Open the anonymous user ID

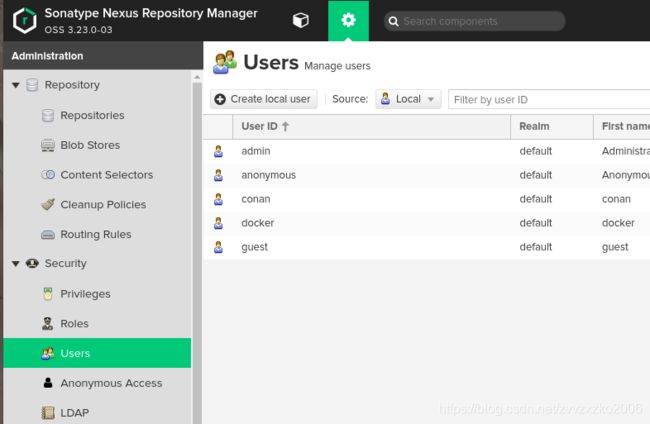click(269, 175)
